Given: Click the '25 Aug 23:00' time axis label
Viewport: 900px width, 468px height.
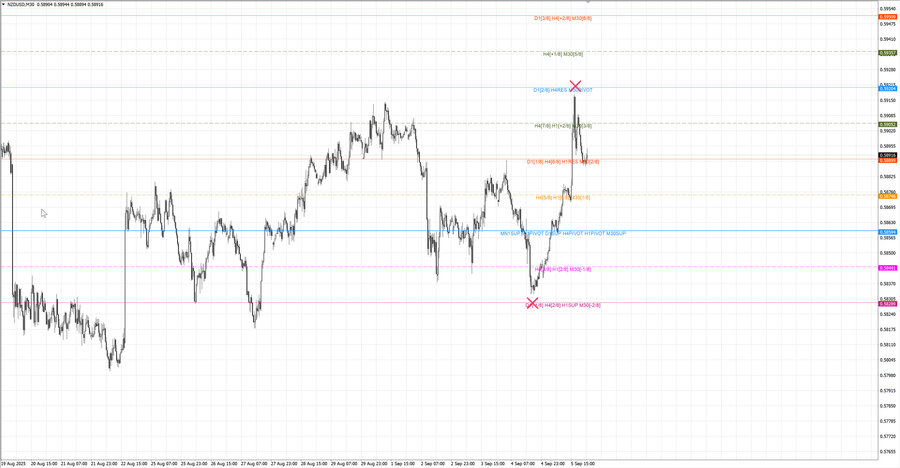Looking at the screenshot, I should tap(194, 463).
